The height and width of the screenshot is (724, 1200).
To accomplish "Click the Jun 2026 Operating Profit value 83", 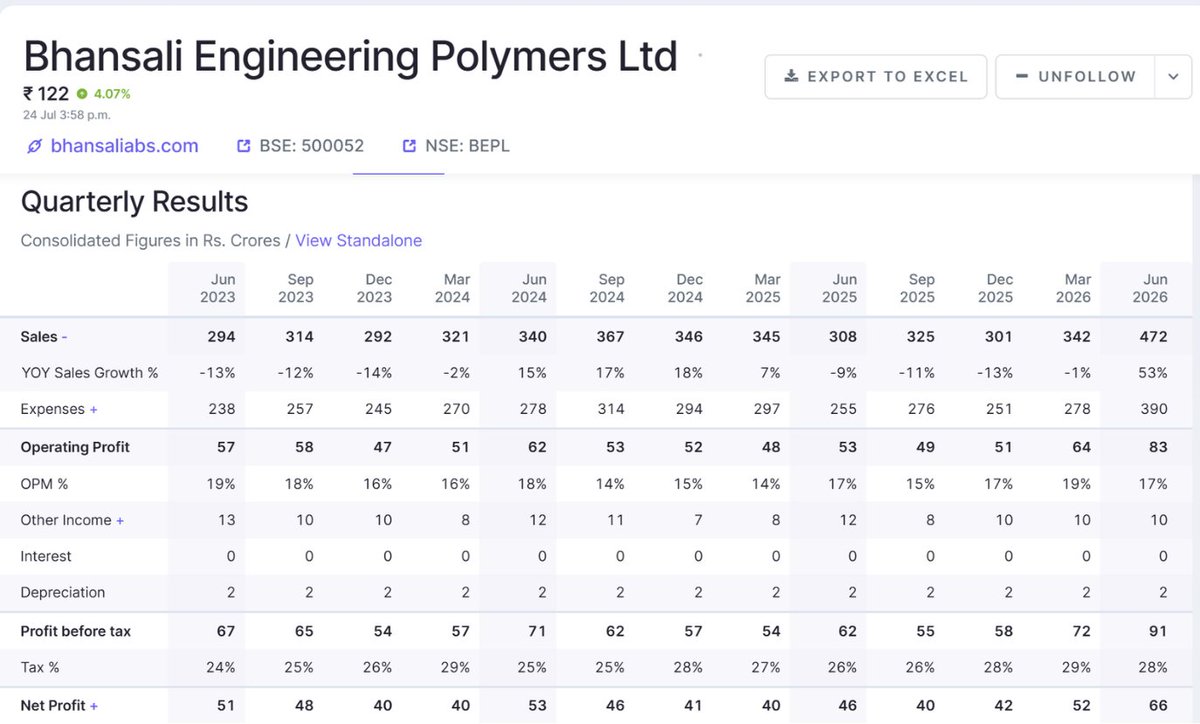I will pos(1158,447).
